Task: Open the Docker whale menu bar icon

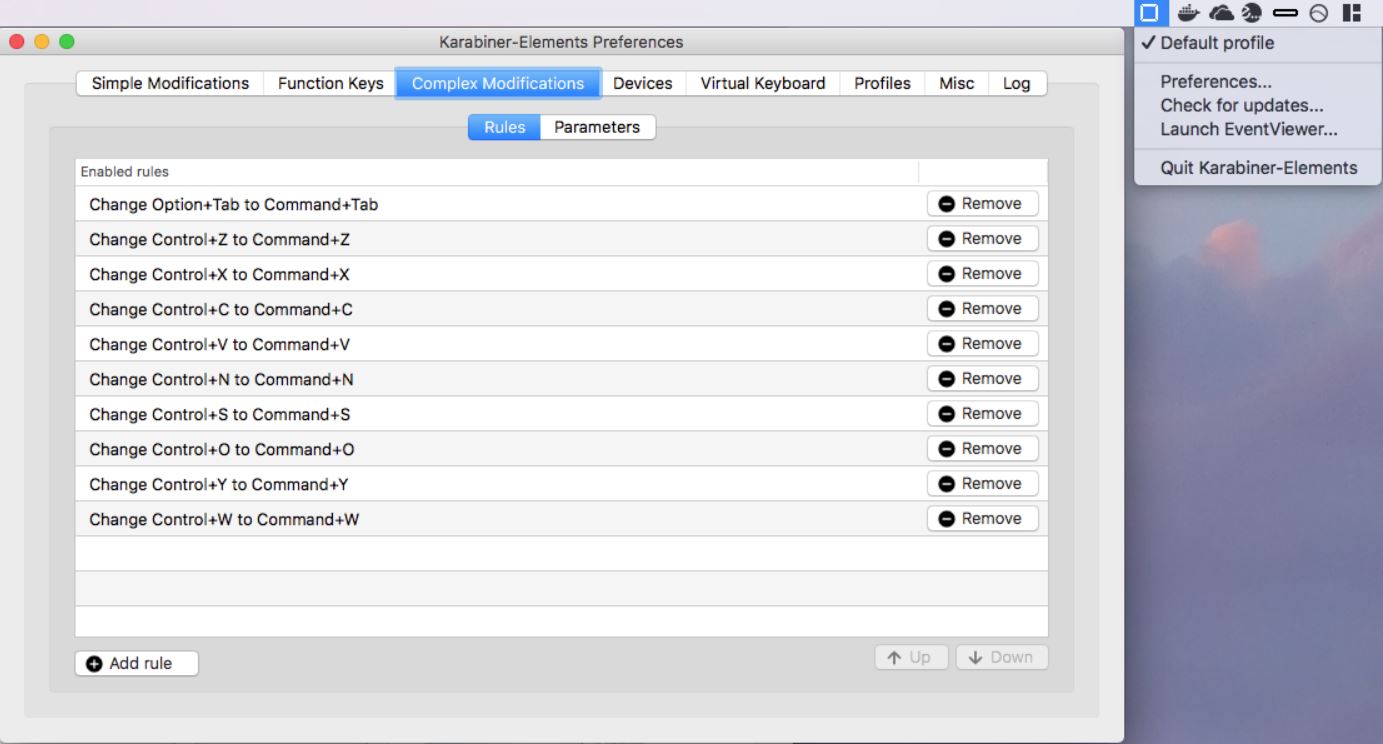Action: [1188, 13]
